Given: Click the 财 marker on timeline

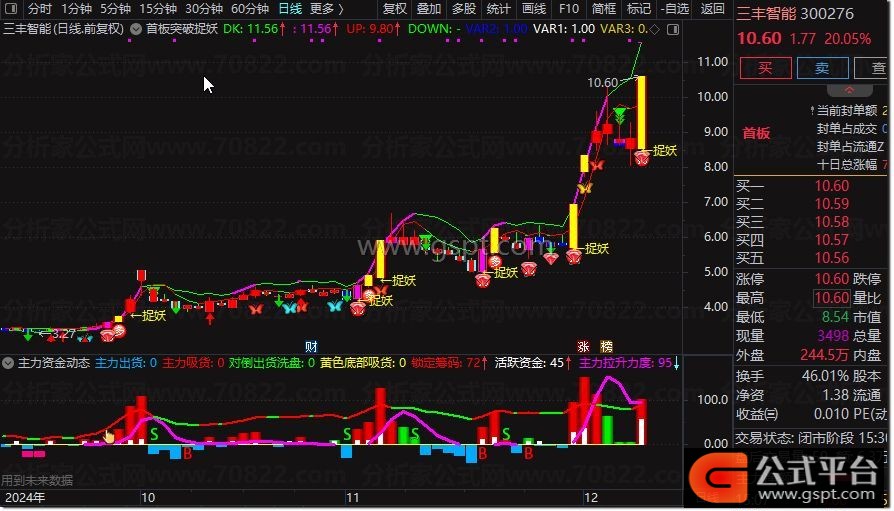Looking at the screenshot, I should (x=311, y=347).
